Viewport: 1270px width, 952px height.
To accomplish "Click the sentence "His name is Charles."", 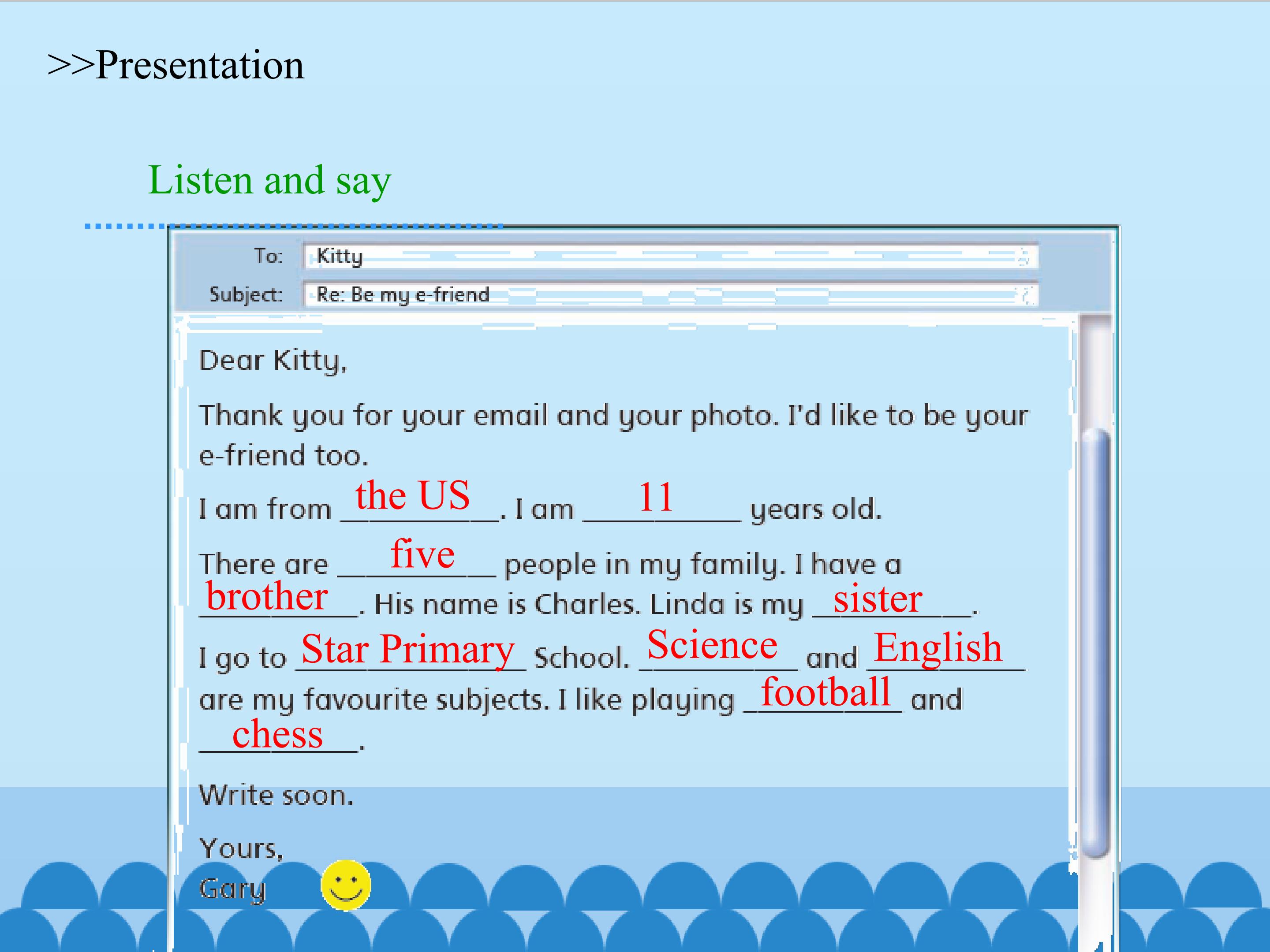I will pyautogui.click(x=507, y=604).
